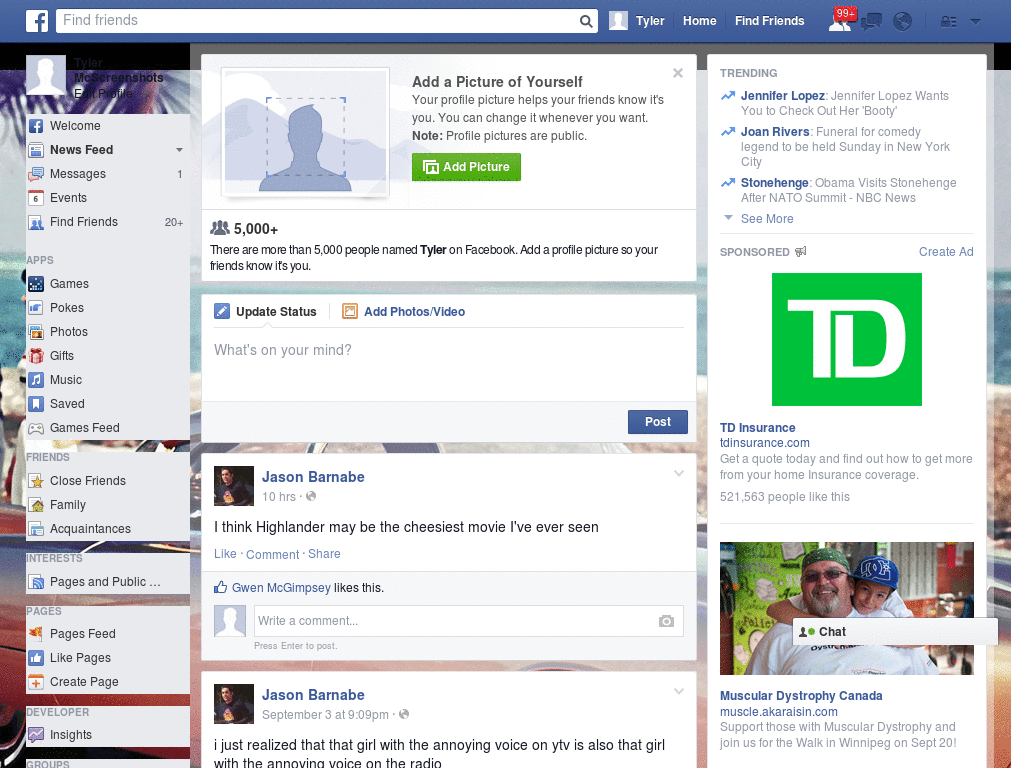This screenshot has width=1024, height=768.
Task: Open Pokes app icon
Action: 36,308
